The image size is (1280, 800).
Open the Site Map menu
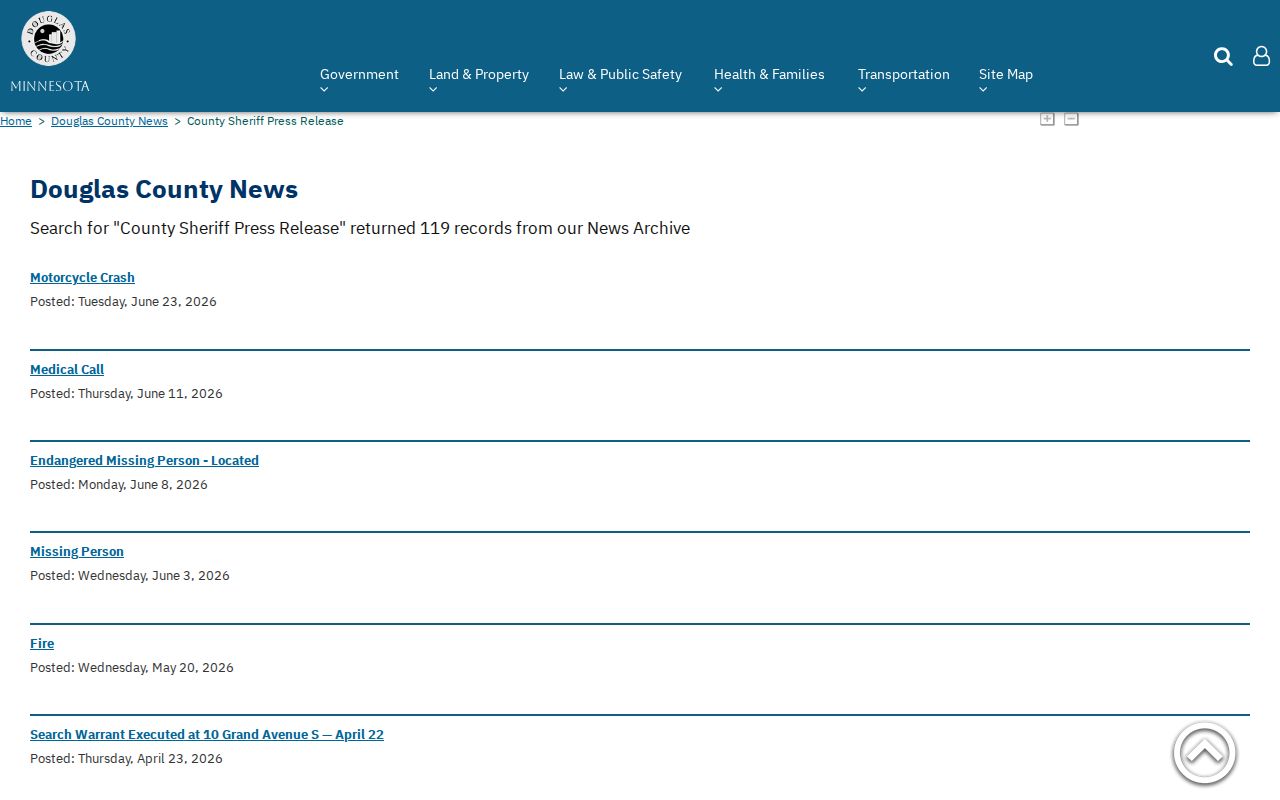point(1006,74)
